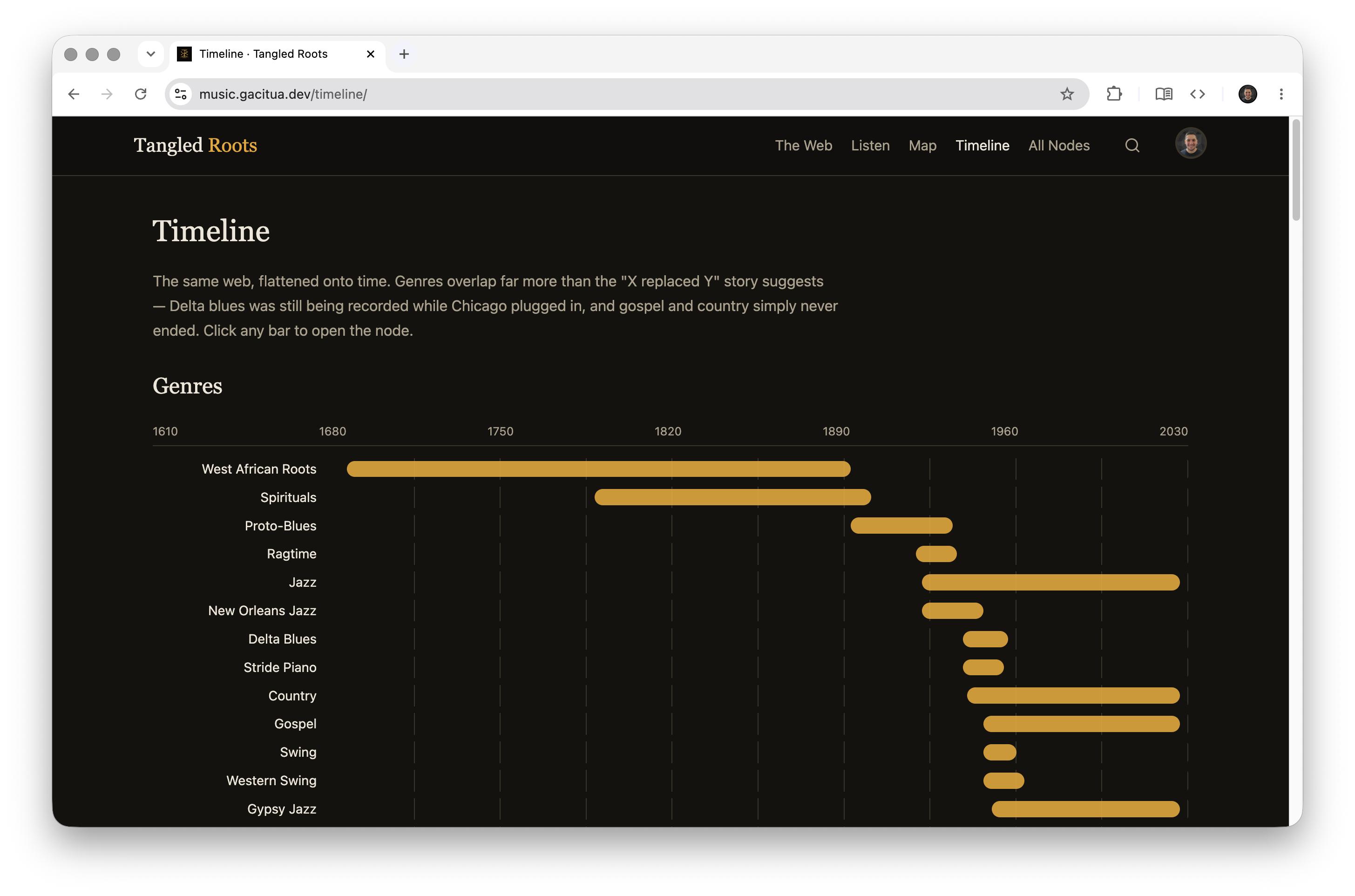1355x896 pixels.
Task: Focus the address bar URL field
Action: [x=623, y=94]
